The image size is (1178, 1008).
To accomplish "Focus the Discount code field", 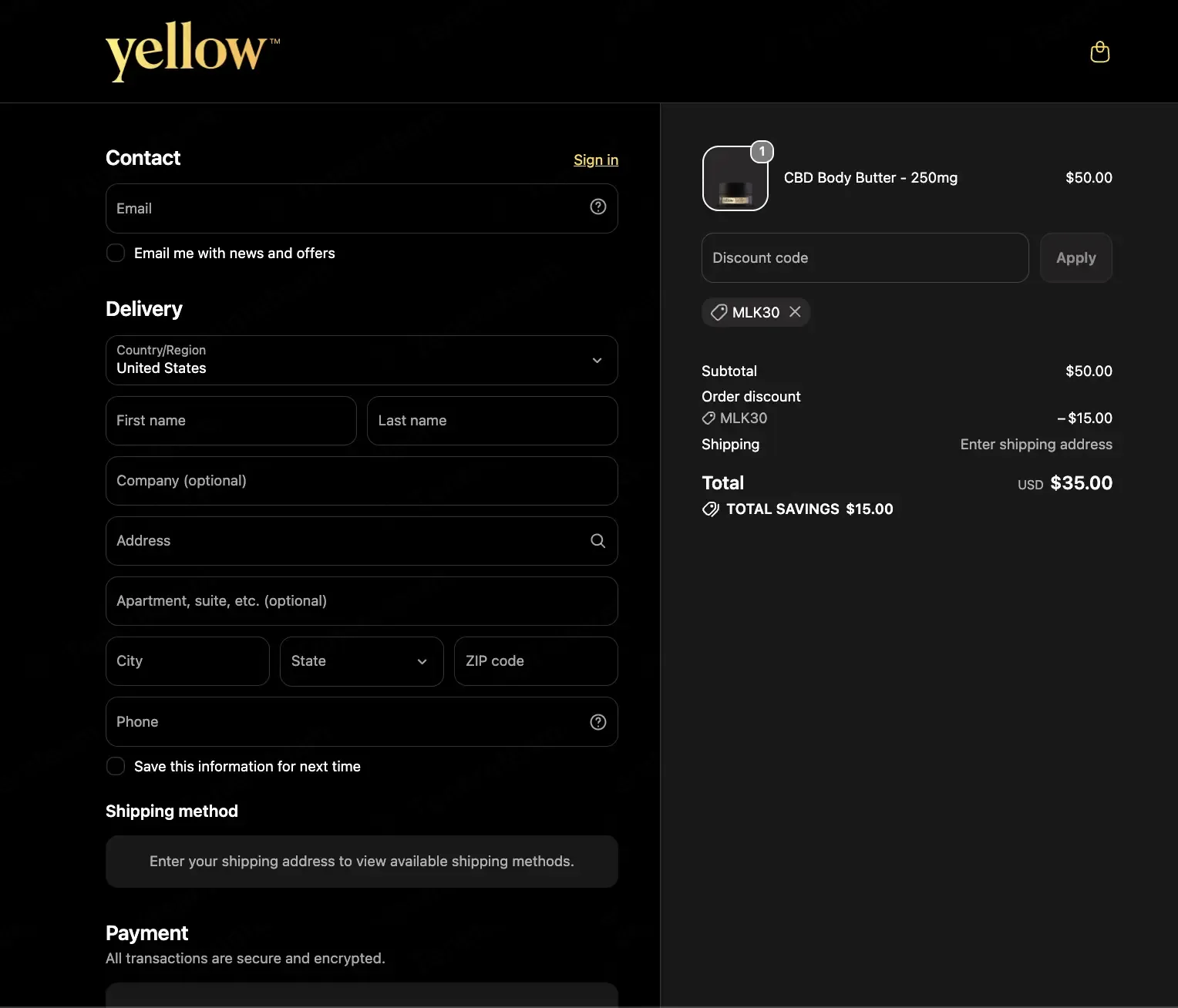I will (865, 257).
